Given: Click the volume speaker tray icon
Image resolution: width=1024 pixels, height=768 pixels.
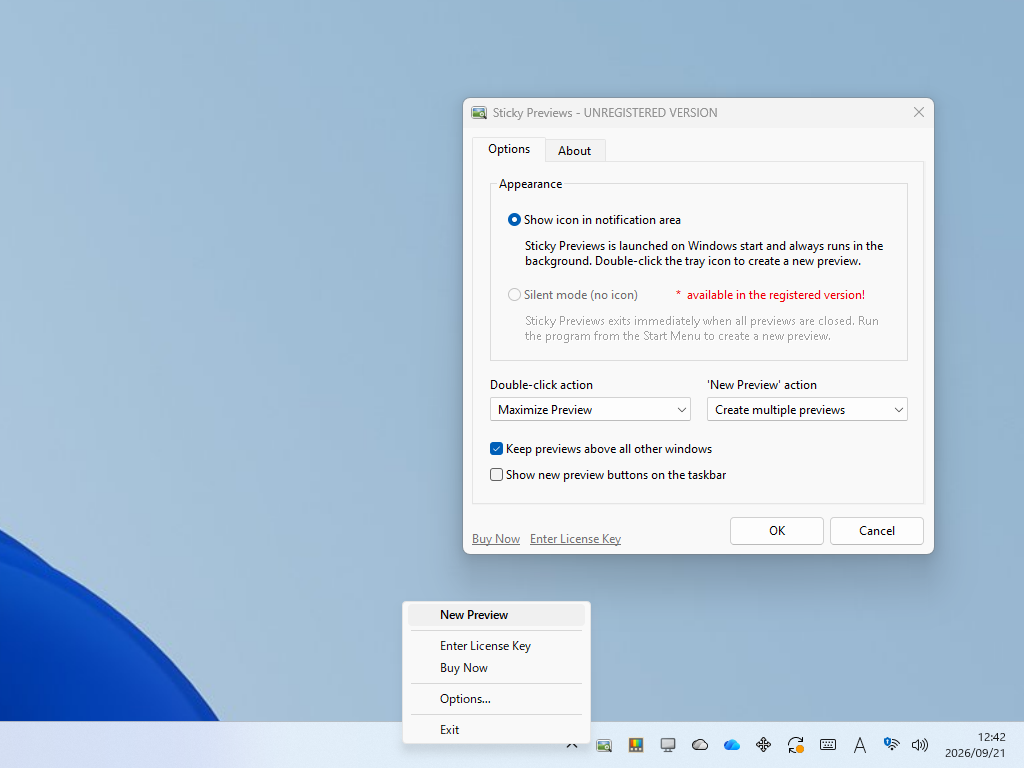Looking at the screenshot, I should [x=920, y=745].
